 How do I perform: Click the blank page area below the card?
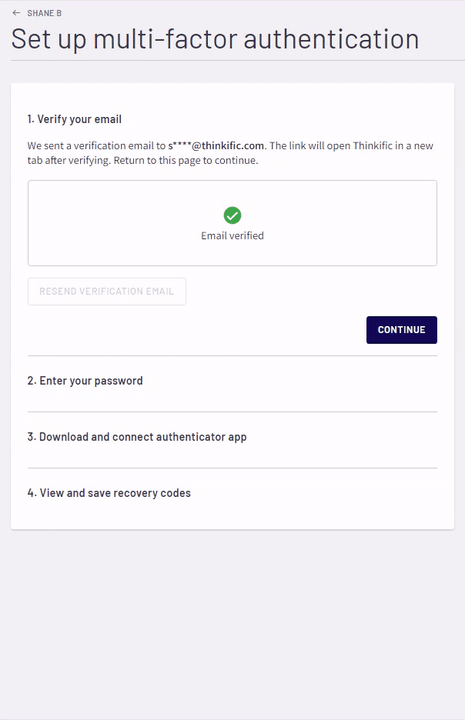[232, 620]
